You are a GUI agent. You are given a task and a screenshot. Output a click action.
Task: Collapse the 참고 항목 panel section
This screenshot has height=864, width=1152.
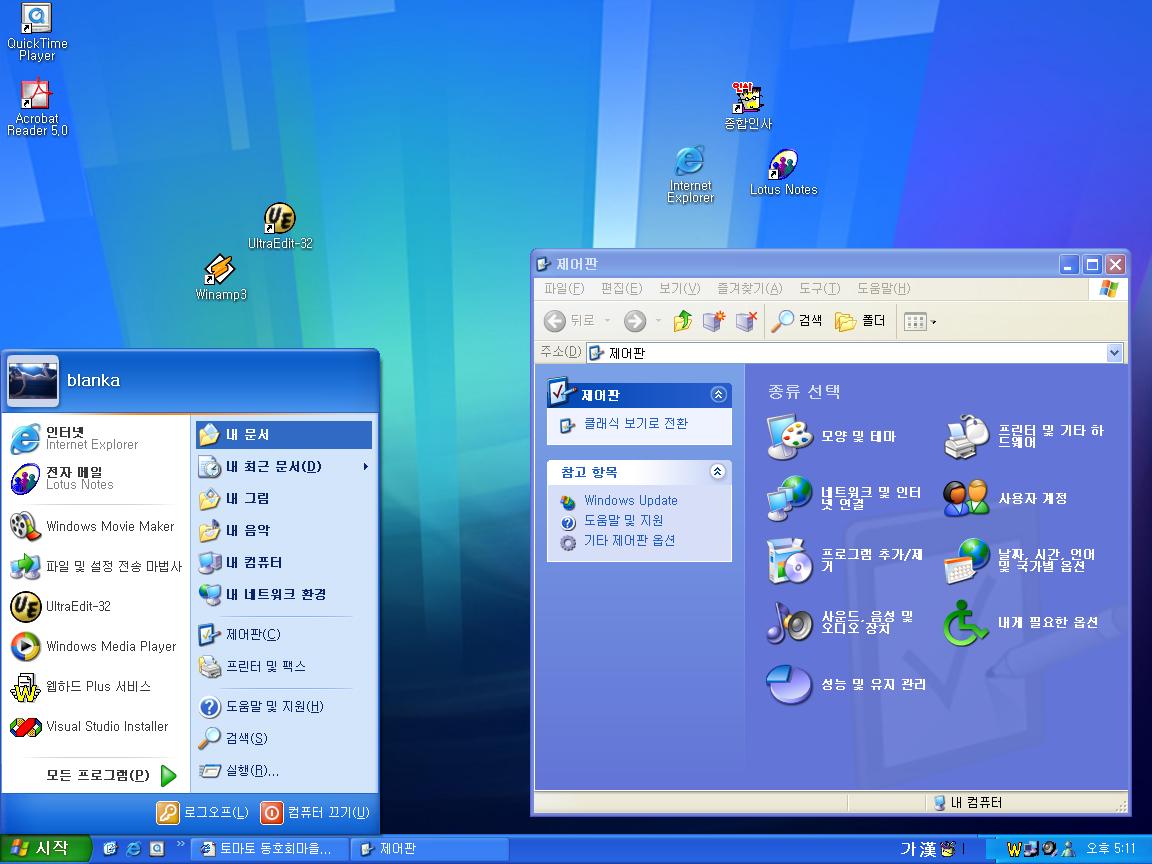[718, 472]
